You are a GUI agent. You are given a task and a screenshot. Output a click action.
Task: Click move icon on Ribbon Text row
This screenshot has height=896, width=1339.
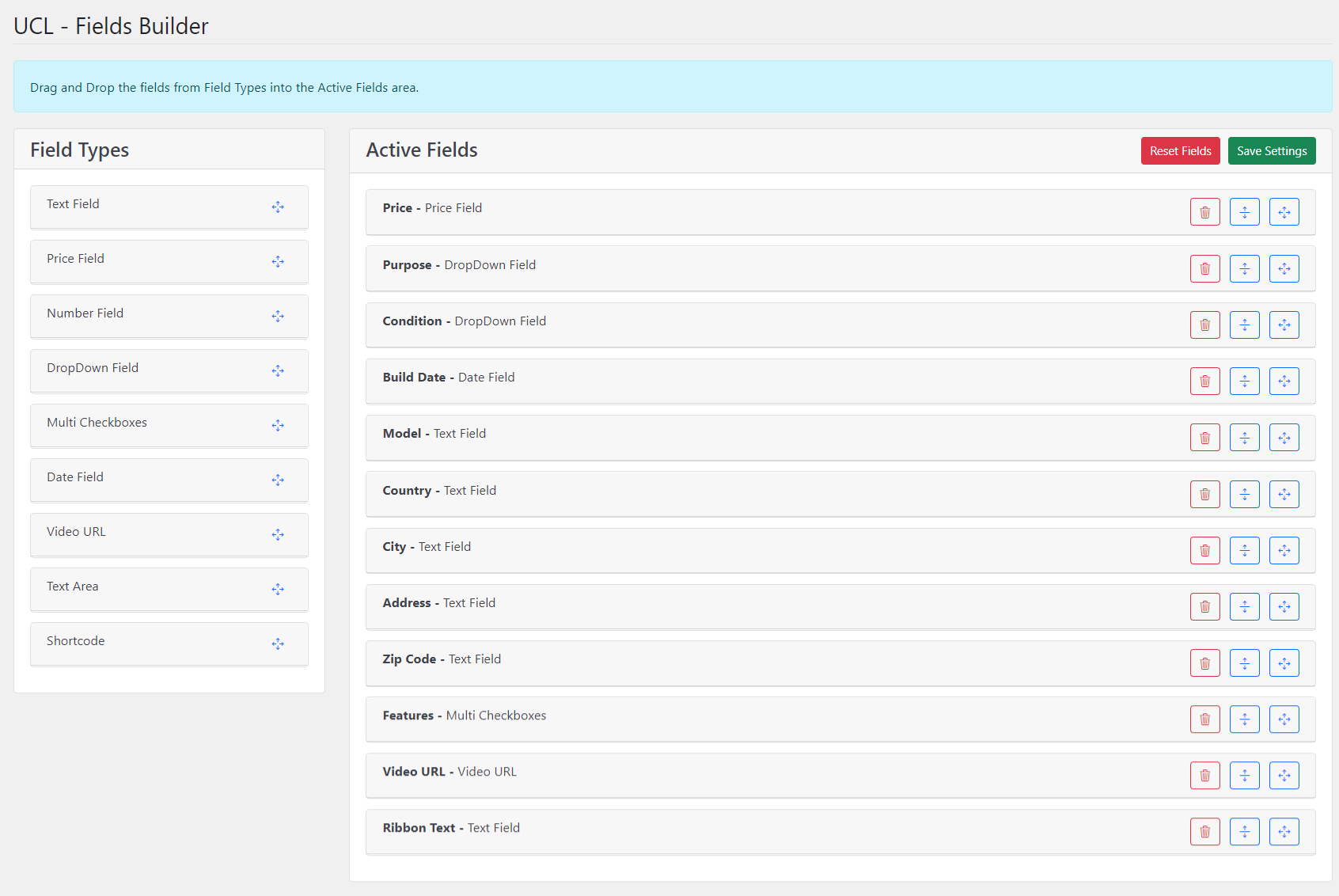click(1284, 831)
